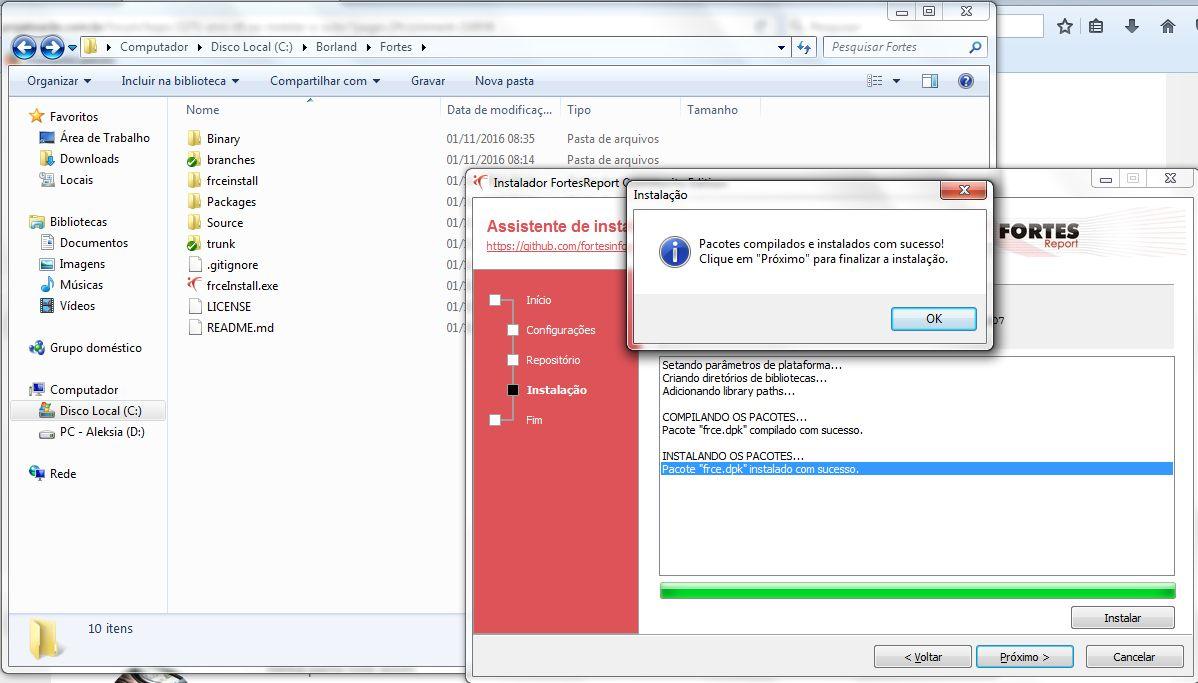Click the change view icon
This screenshot has height=683, width=1198.
pyautogui.click(x=875, y=81)
